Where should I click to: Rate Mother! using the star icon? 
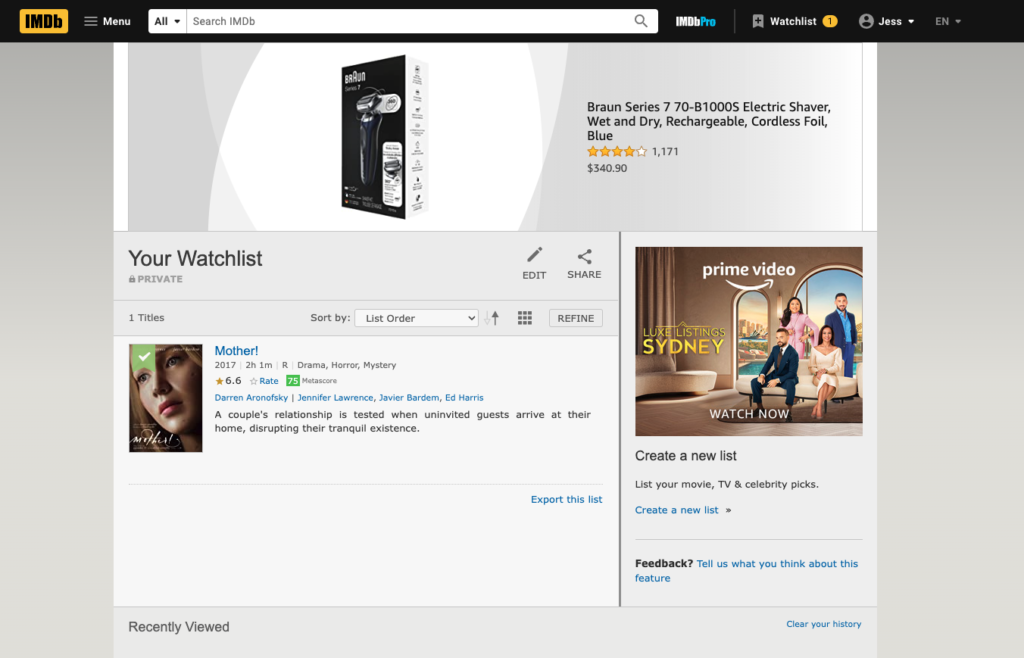point(253,381)
